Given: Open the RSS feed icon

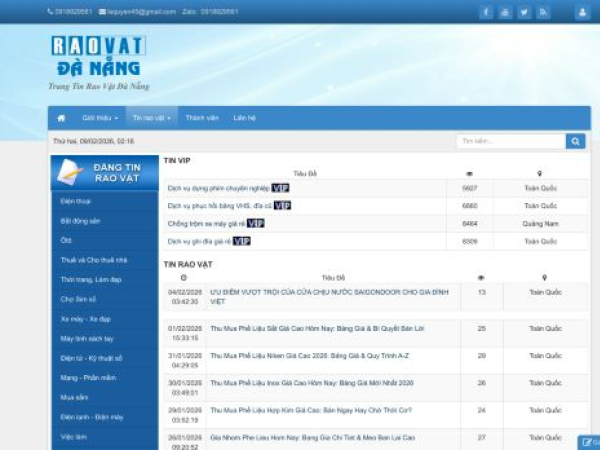Looking at the screenshot, I should click(x=543, y=12).
